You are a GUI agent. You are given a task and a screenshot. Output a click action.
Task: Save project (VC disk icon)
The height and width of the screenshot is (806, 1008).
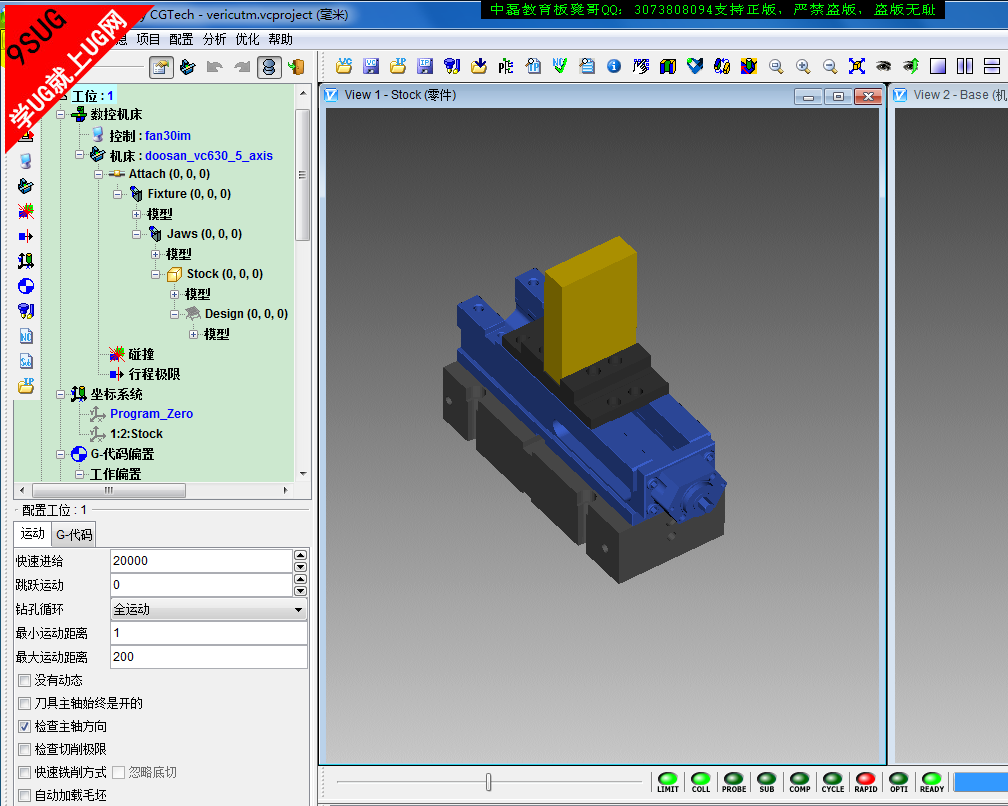(371, 66)
